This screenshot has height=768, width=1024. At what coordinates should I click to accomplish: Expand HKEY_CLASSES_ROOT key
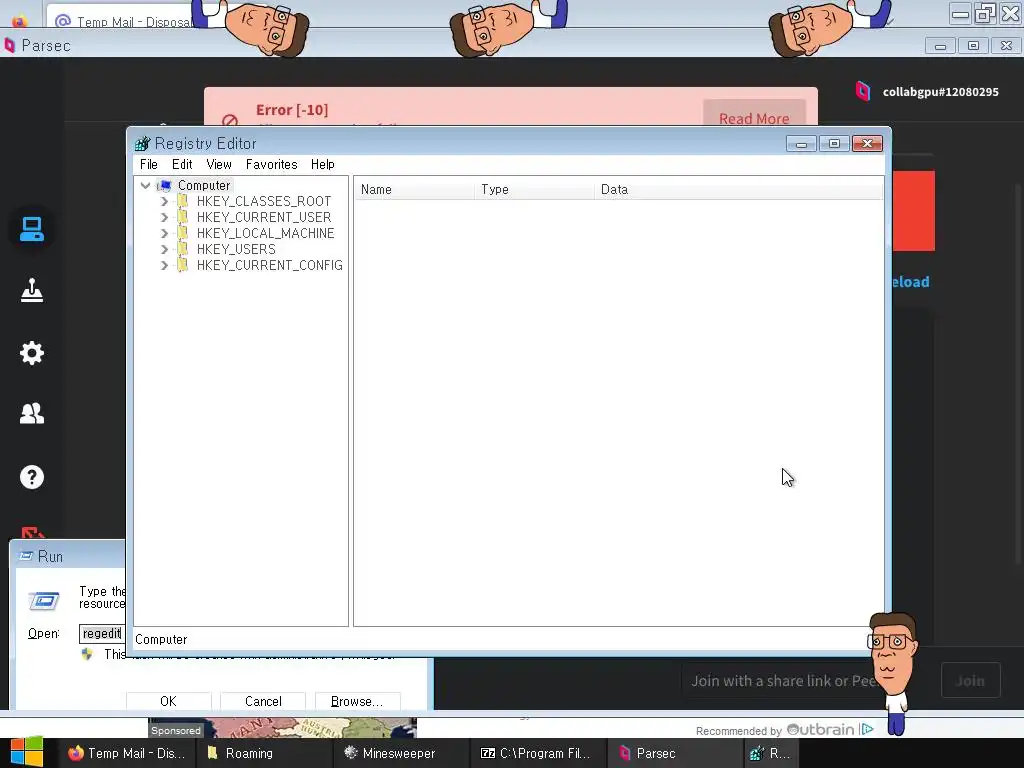click(x=165, y=201)
